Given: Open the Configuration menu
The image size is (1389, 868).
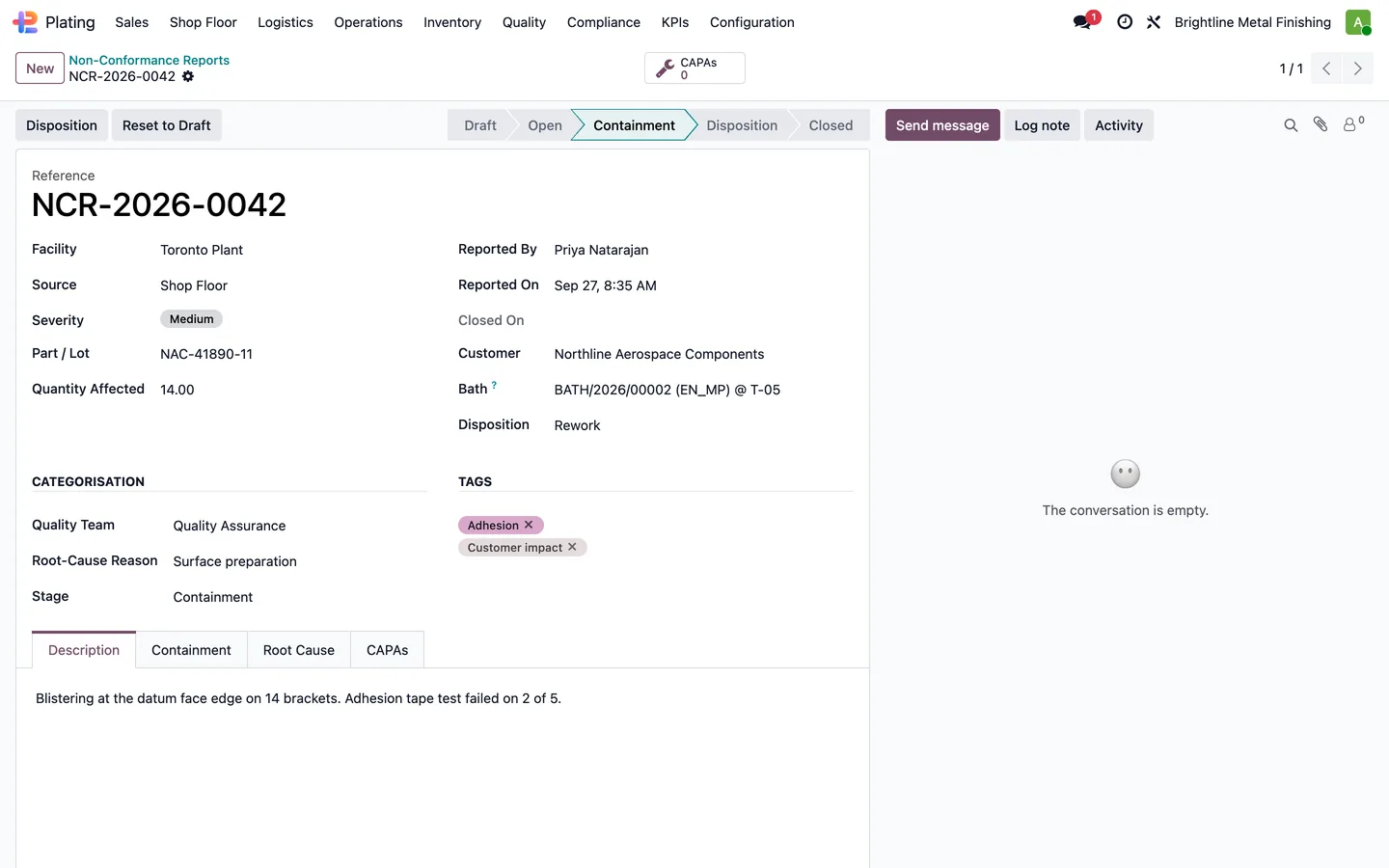Looking at the screenshot, I should tap(752, 22).
